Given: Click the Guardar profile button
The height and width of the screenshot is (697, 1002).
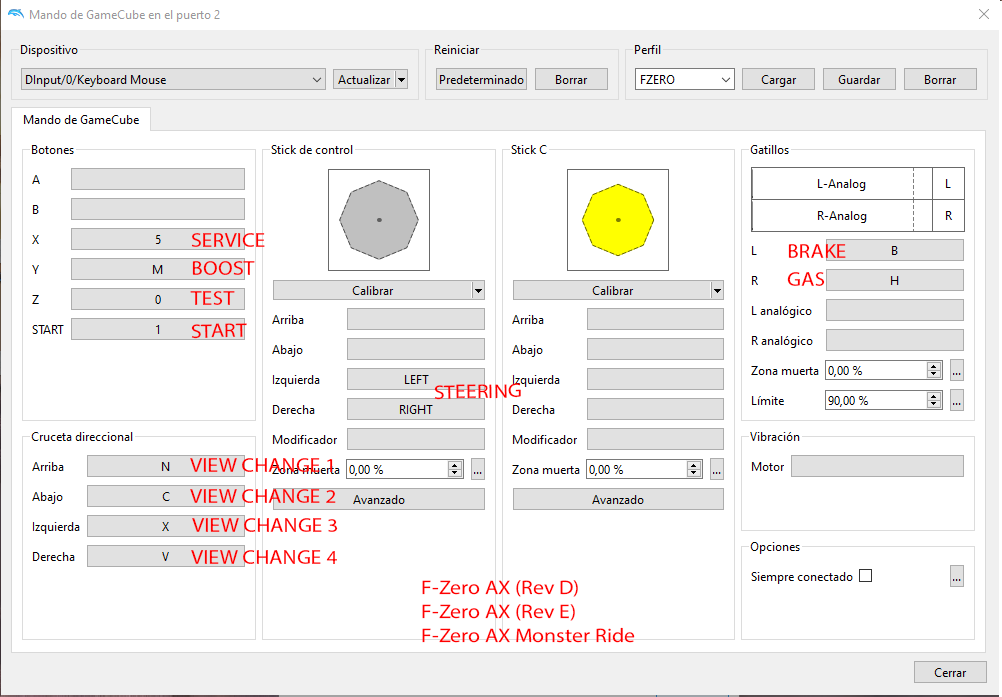Looking at the screenshot, I should (859, 79).
